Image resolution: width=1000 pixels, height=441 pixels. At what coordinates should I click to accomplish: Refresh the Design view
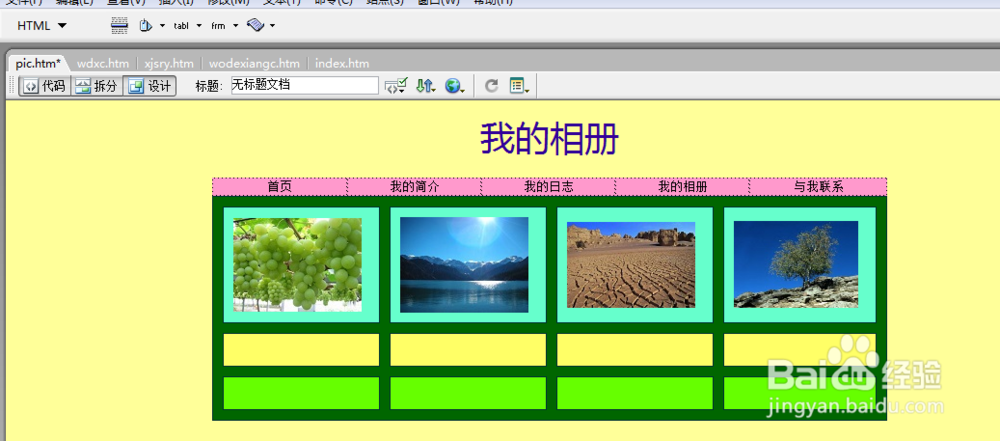pyautogui.click(x=491, y=86)
